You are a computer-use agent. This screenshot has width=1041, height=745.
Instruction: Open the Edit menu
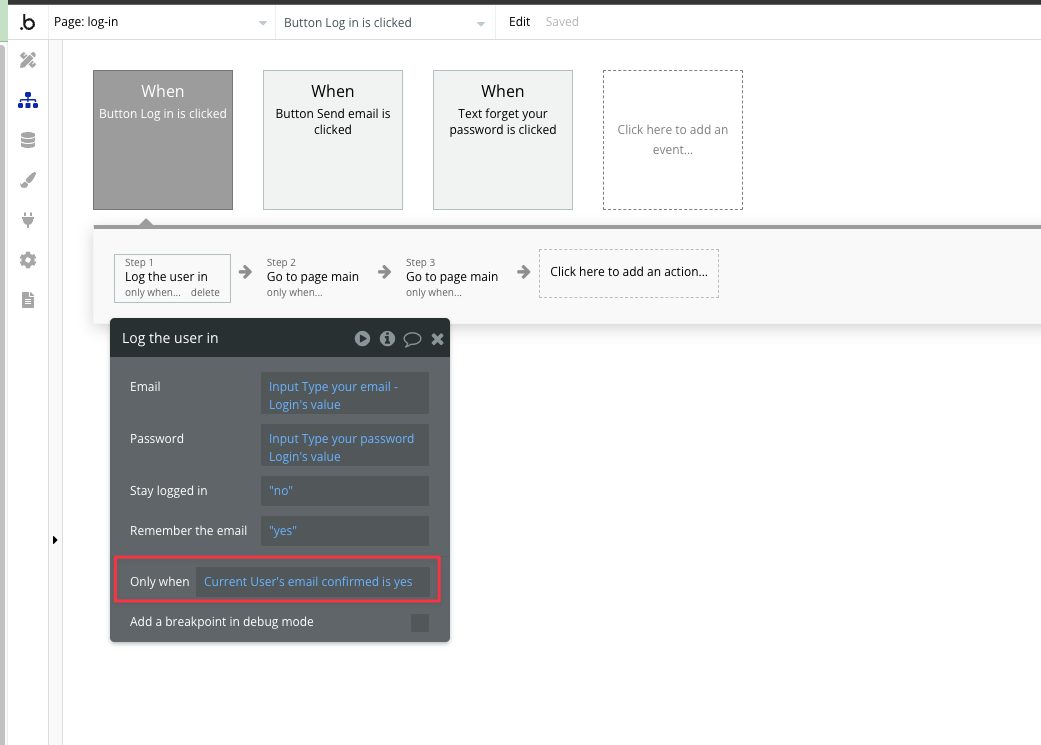[519, 22]
